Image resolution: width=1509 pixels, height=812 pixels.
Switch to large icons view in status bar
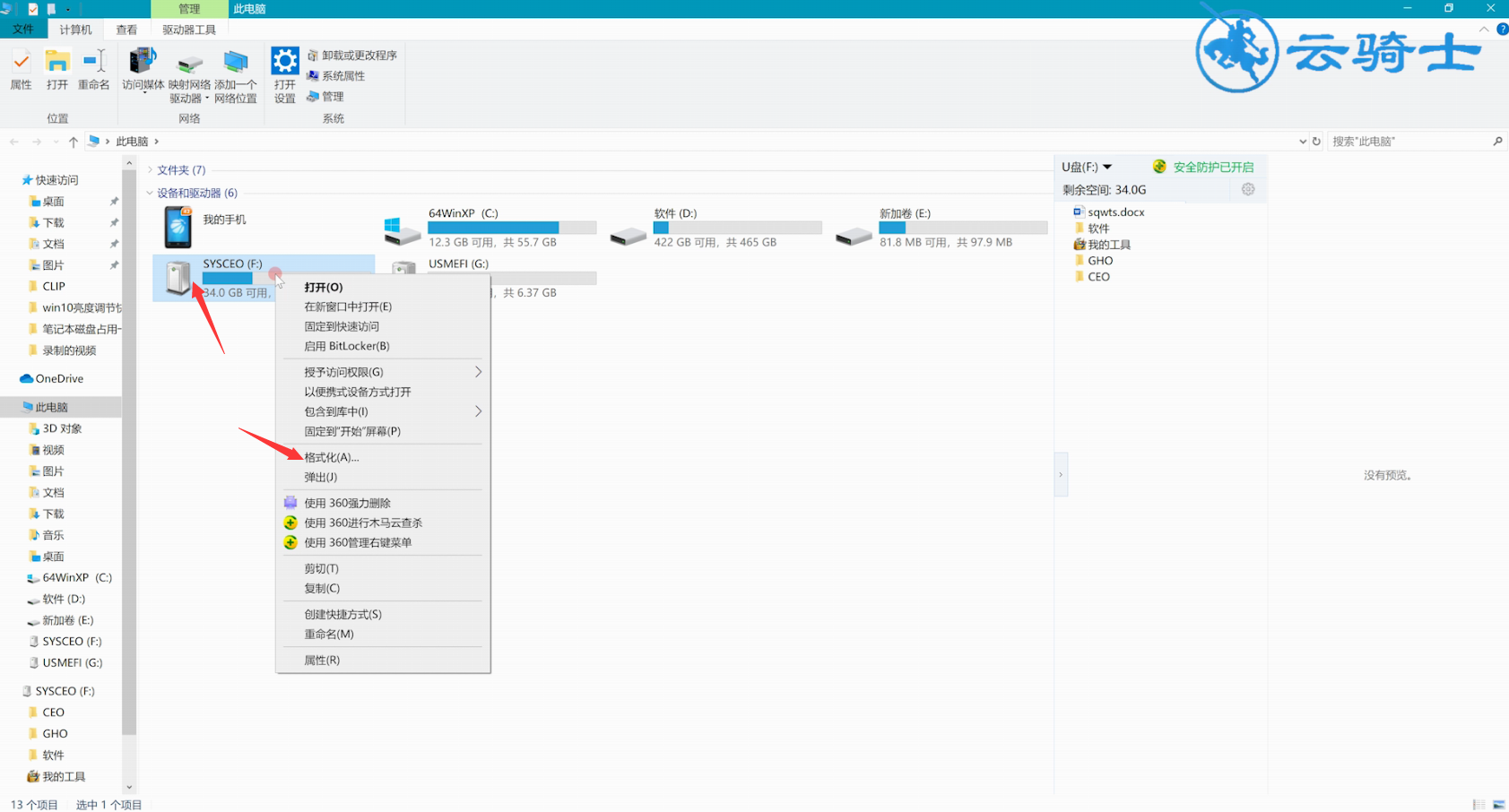tap(1498, 805)
